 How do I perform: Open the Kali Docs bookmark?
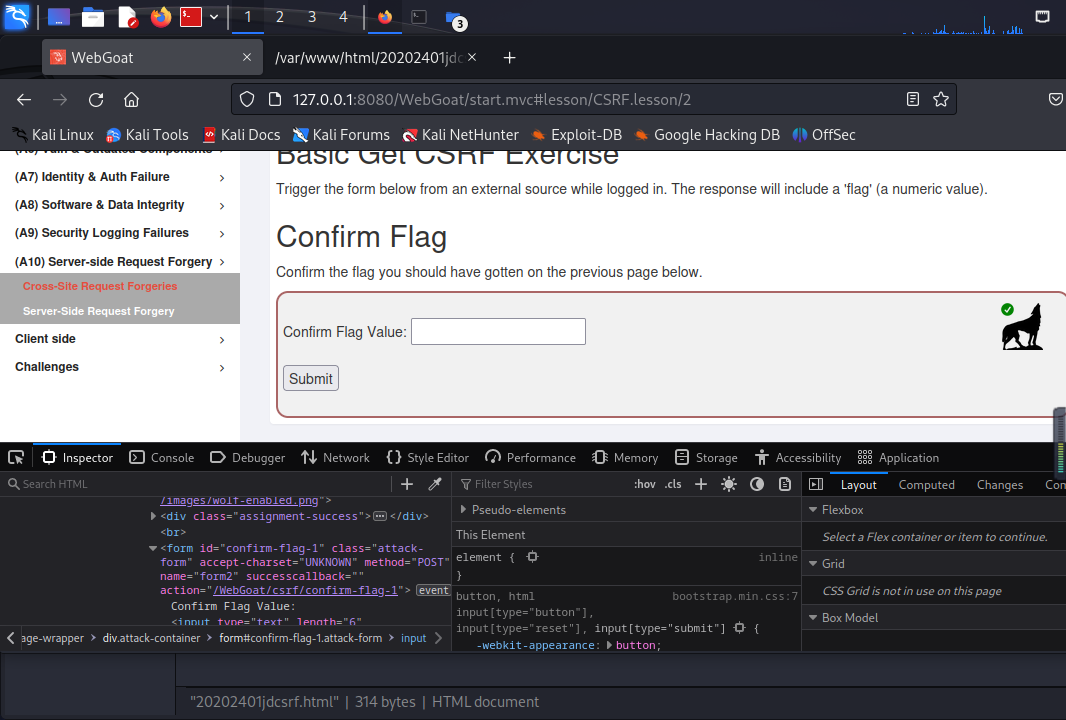[241, 135]
